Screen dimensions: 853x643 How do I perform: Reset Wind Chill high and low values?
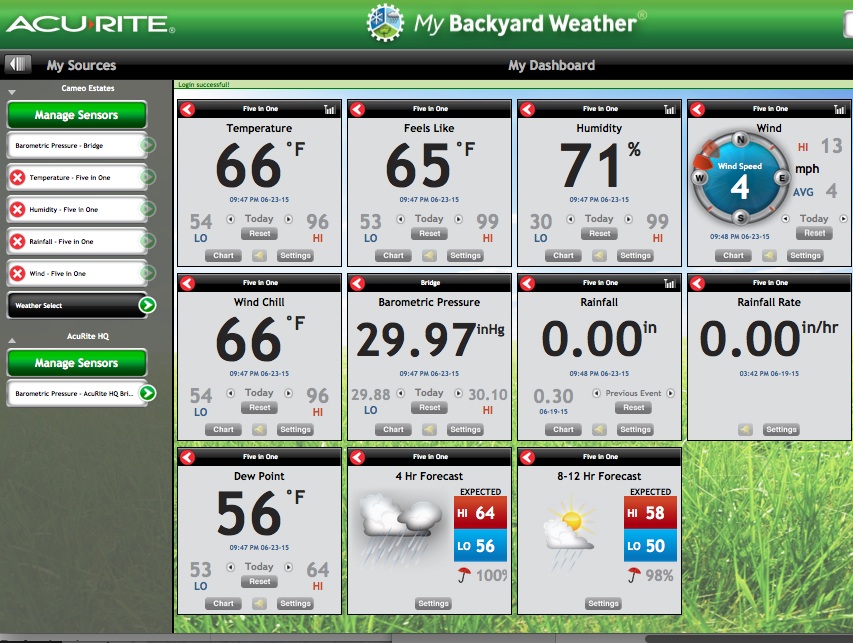pyautogui.click(x=259, y=407)
